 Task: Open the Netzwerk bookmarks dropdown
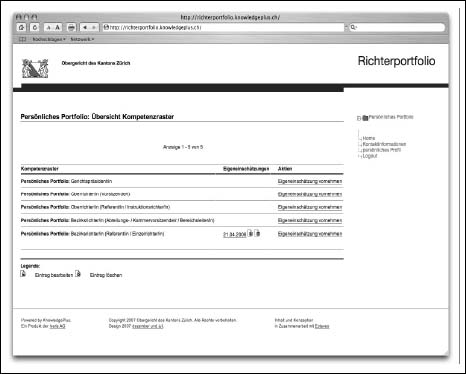click(x=82, y=39)
